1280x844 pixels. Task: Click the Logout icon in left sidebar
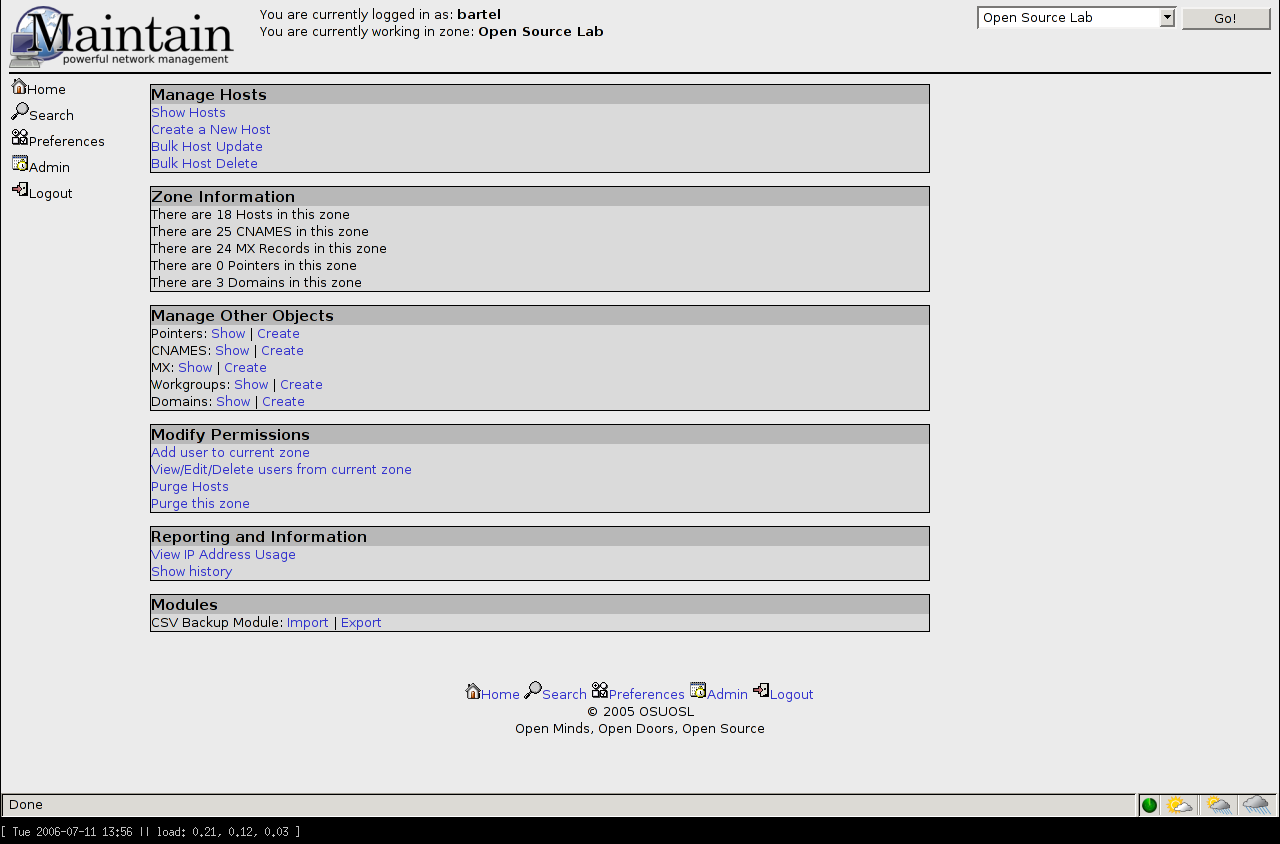(20, 190)
